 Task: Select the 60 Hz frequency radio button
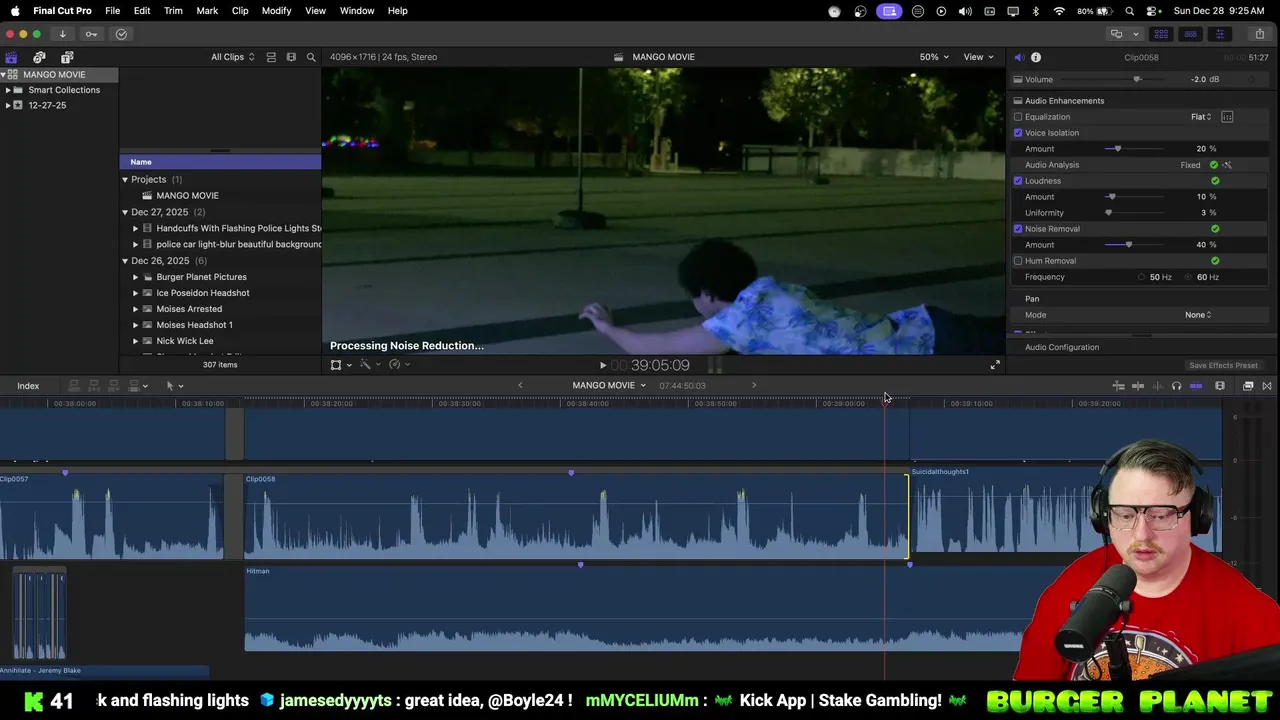(x=1189, y=277)
